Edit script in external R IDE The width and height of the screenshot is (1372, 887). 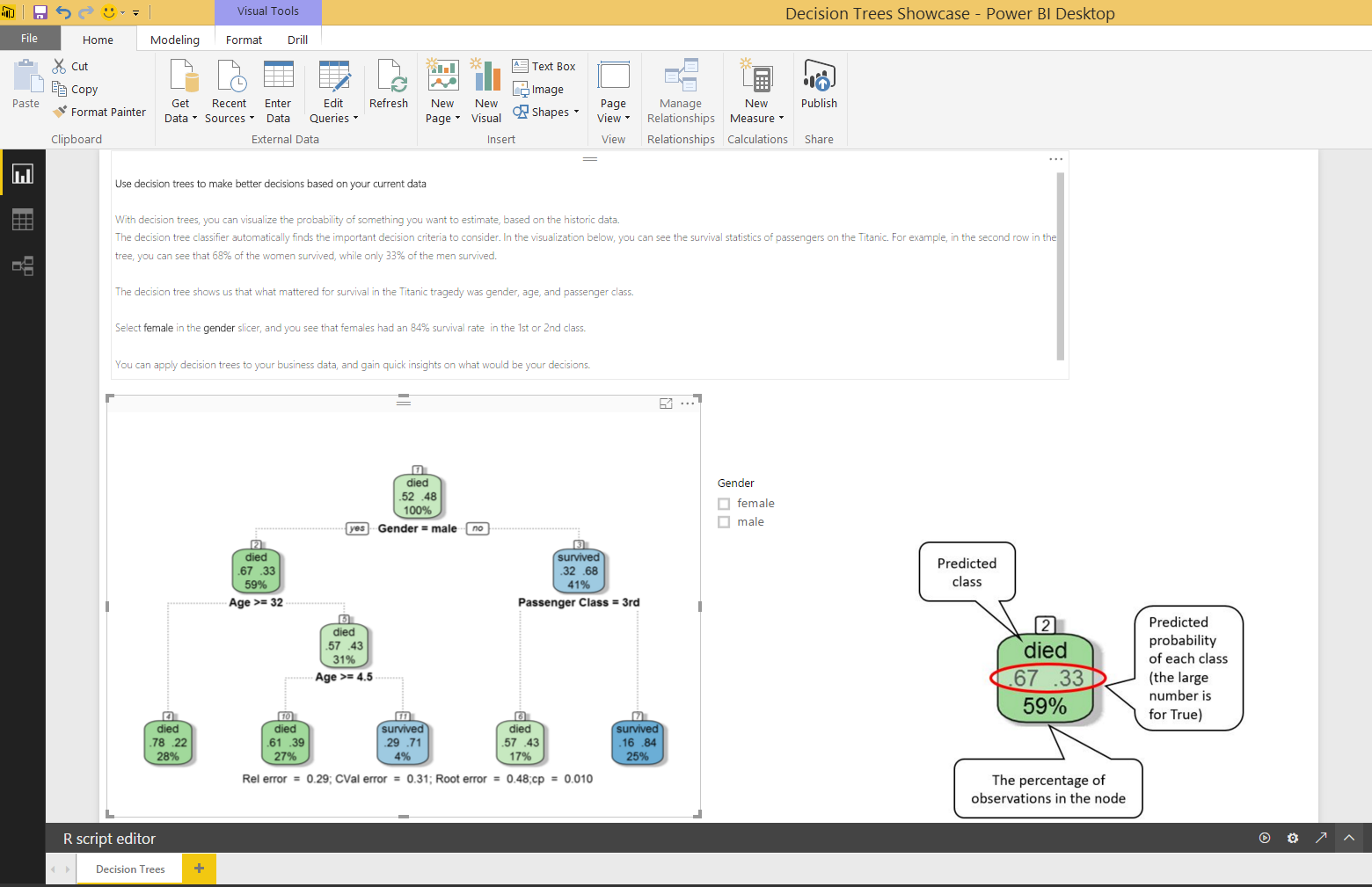[1321, 838]
